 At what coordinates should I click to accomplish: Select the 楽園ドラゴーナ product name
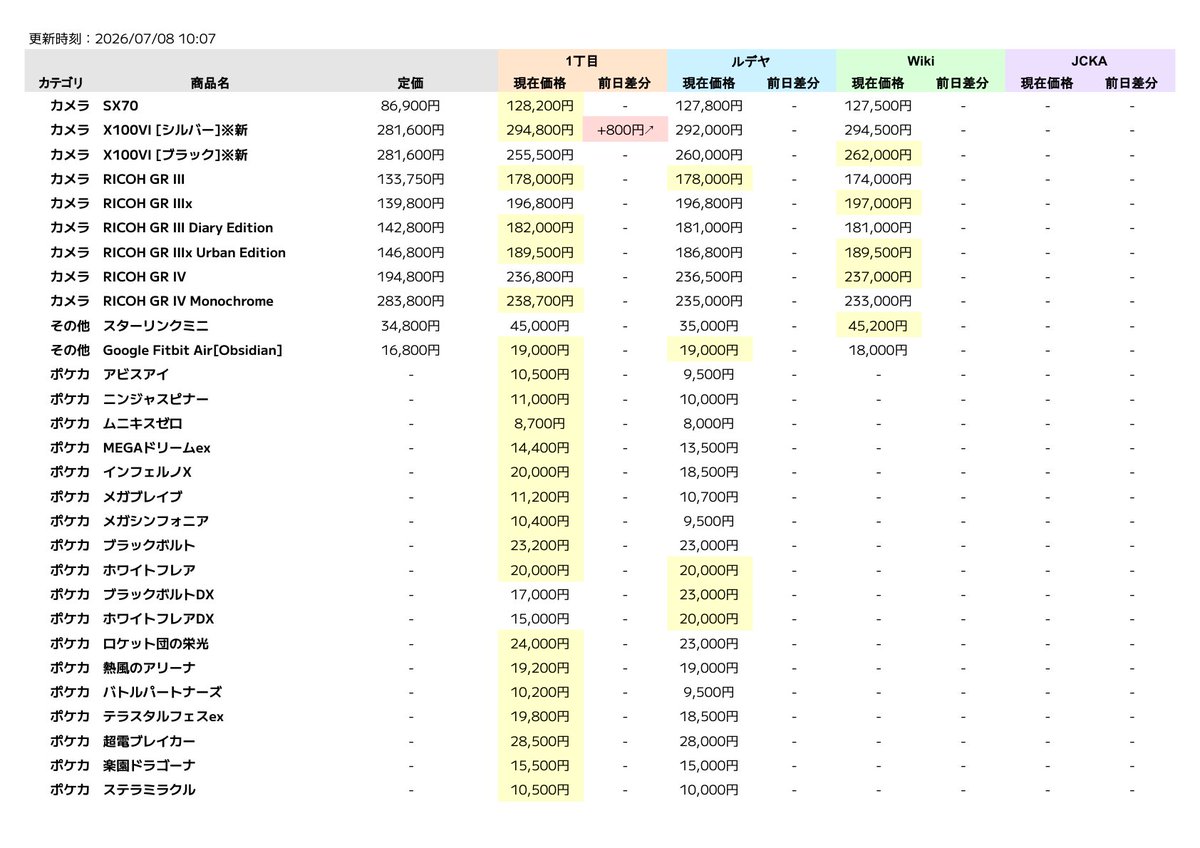pos(149,767)
